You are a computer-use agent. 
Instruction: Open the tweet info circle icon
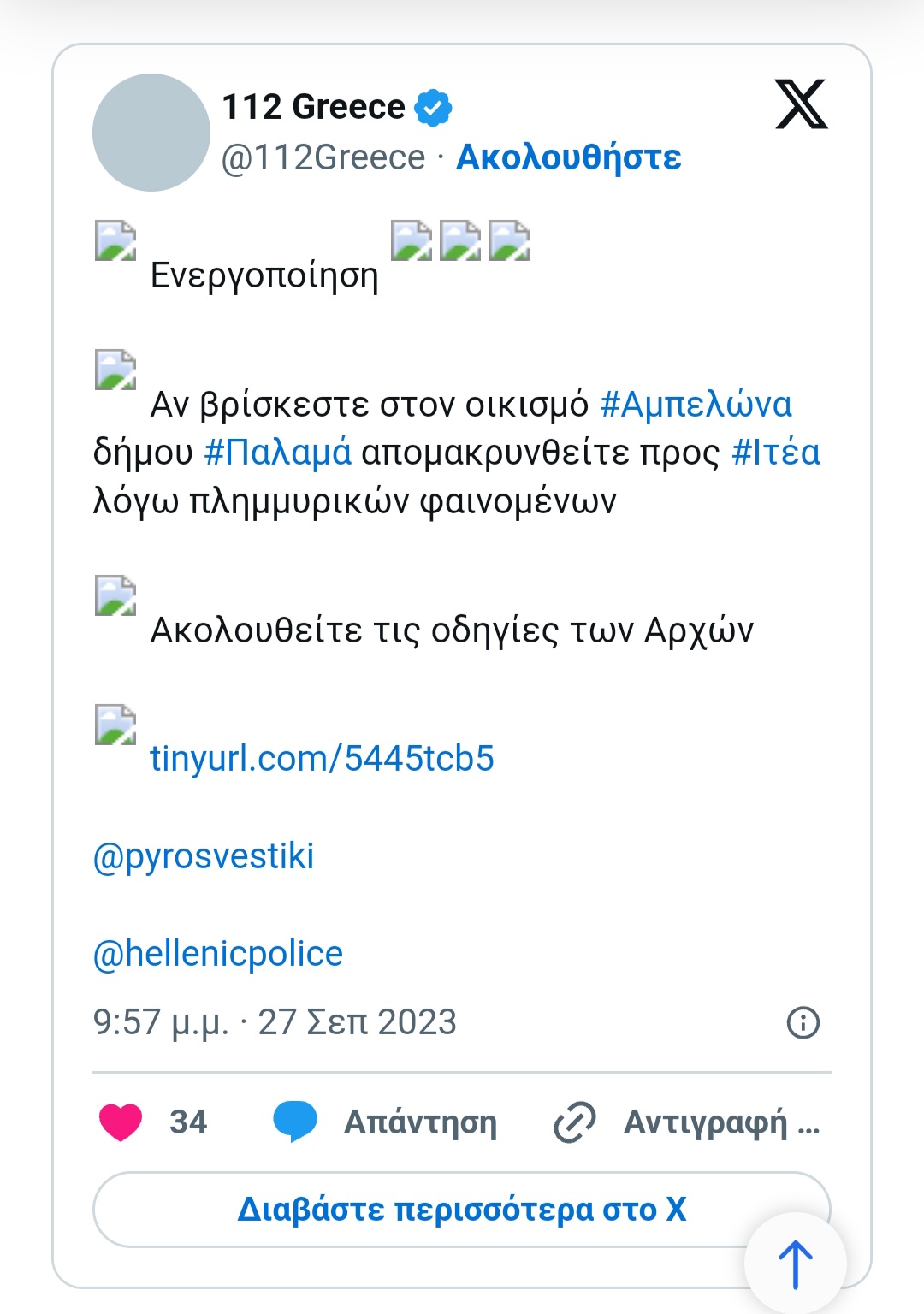(803, 1022)
